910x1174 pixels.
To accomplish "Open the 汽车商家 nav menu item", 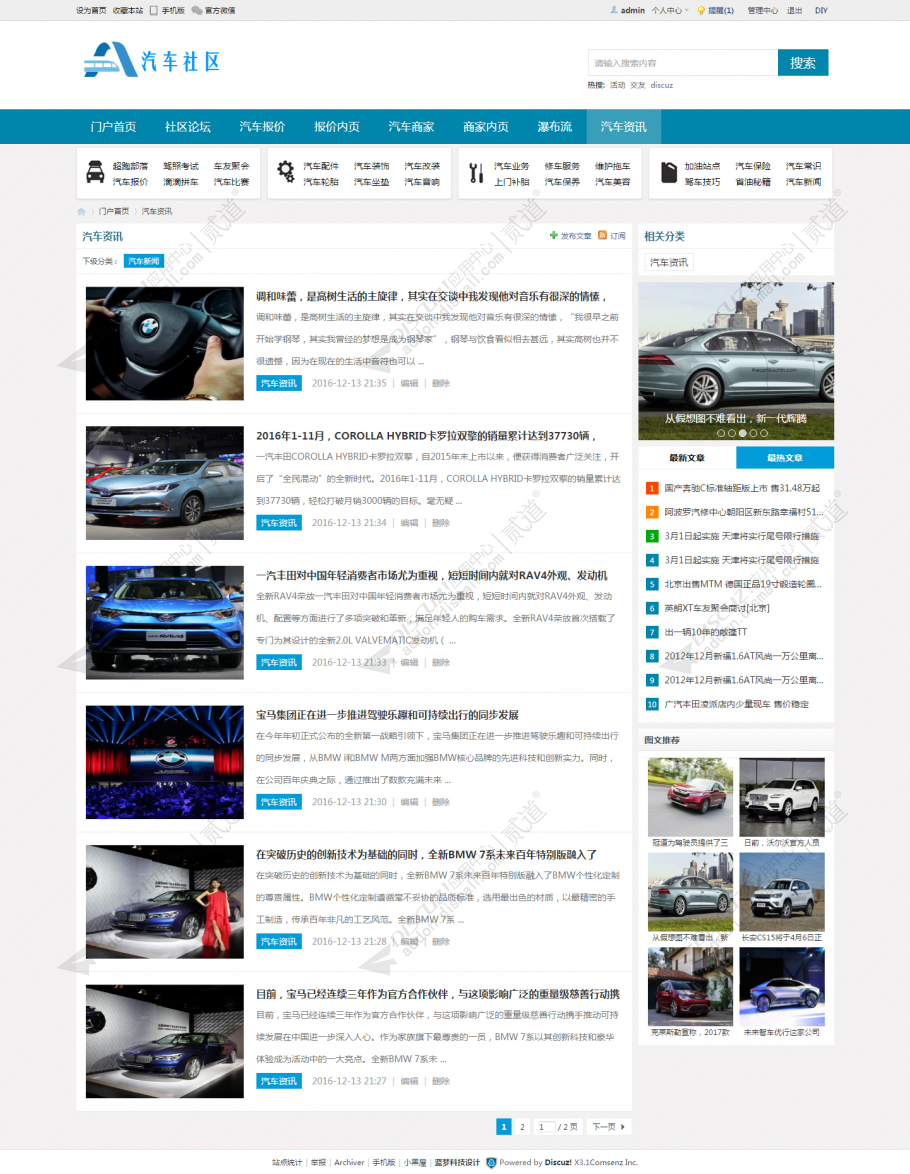I will pos(411,127).
